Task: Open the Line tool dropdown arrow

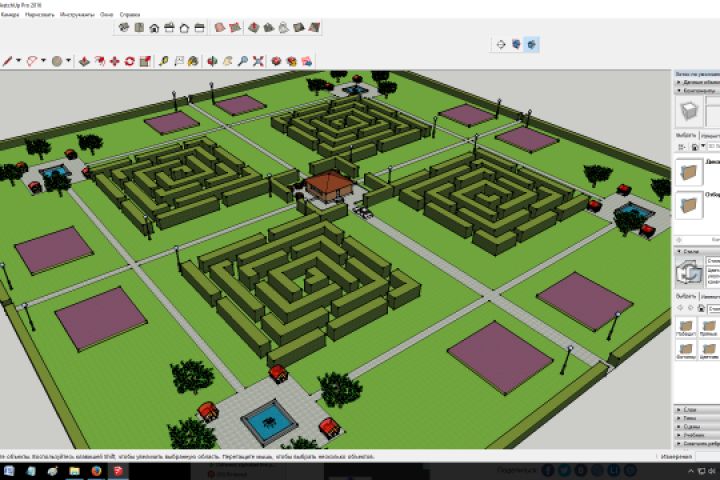Action: 19,61
